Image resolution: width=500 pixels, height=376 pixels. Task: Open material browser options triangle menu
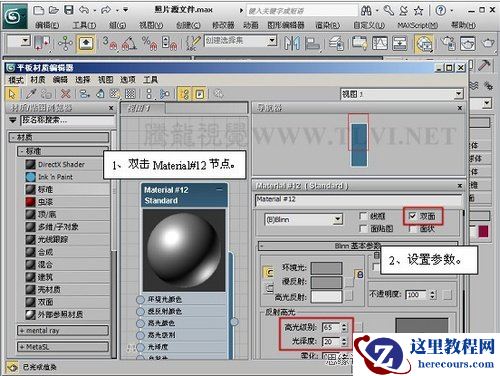pyautogui.click(x=13, y=120)
